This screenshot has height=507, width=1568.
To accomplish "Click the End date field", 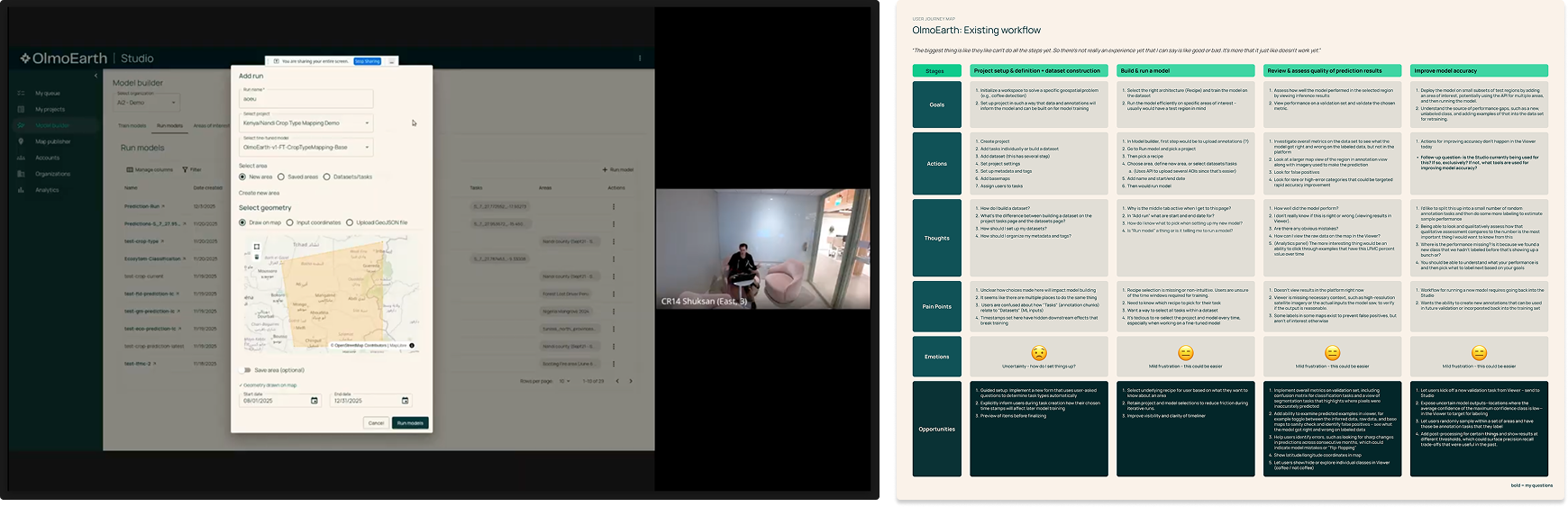I will pyautogui.click(x=371, y=399).
